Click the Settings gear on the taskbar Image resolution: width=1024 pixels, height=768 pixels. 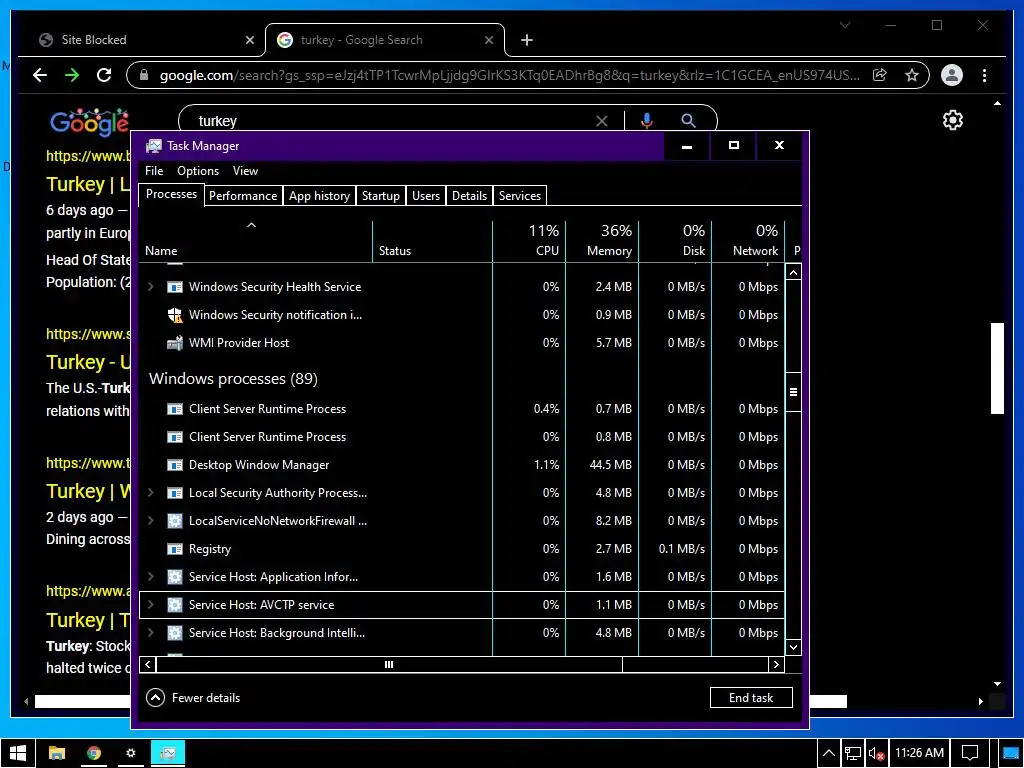pos(131,753)
